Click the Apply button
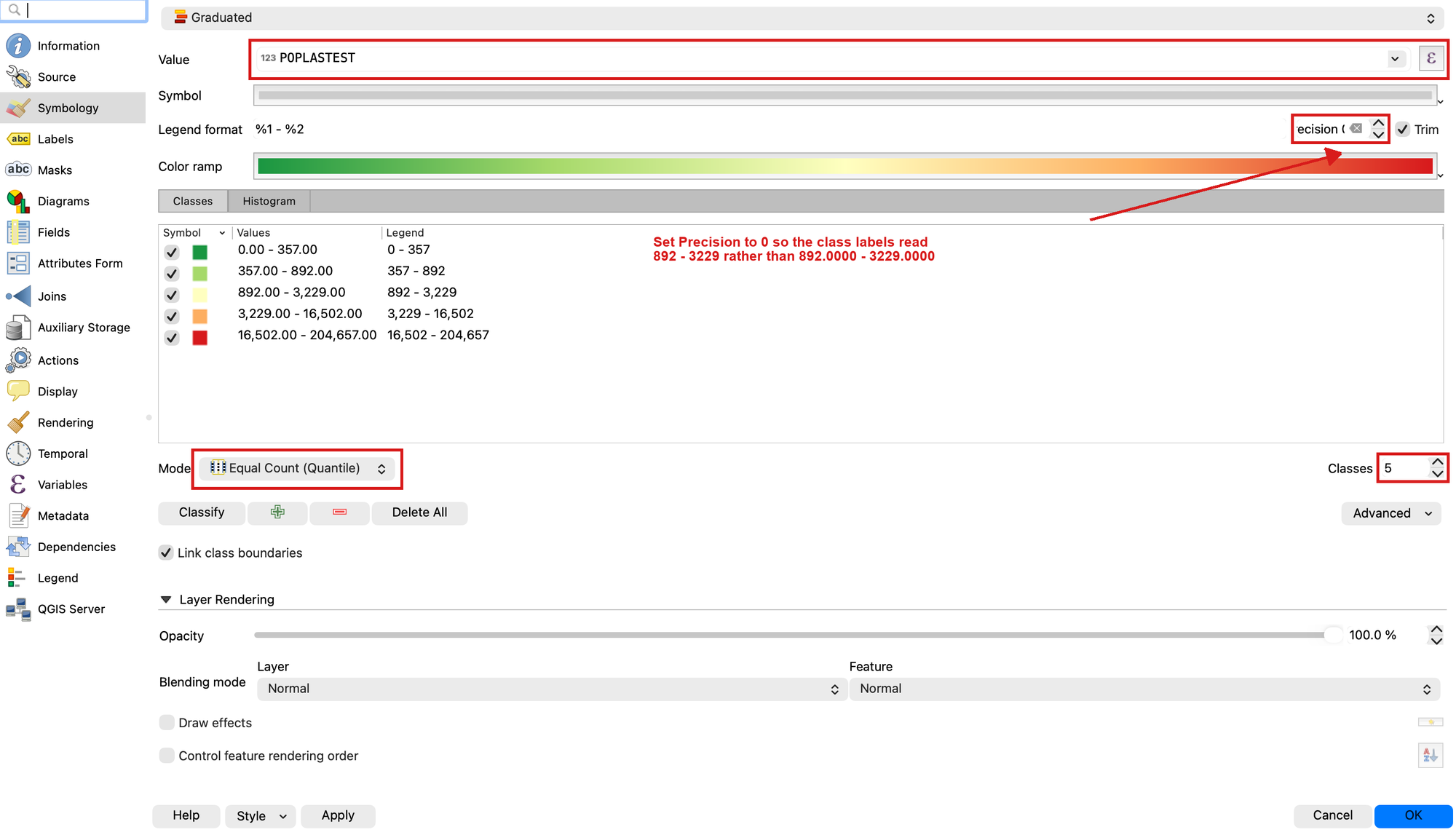The image size is (1456, 835). (338, 815)
